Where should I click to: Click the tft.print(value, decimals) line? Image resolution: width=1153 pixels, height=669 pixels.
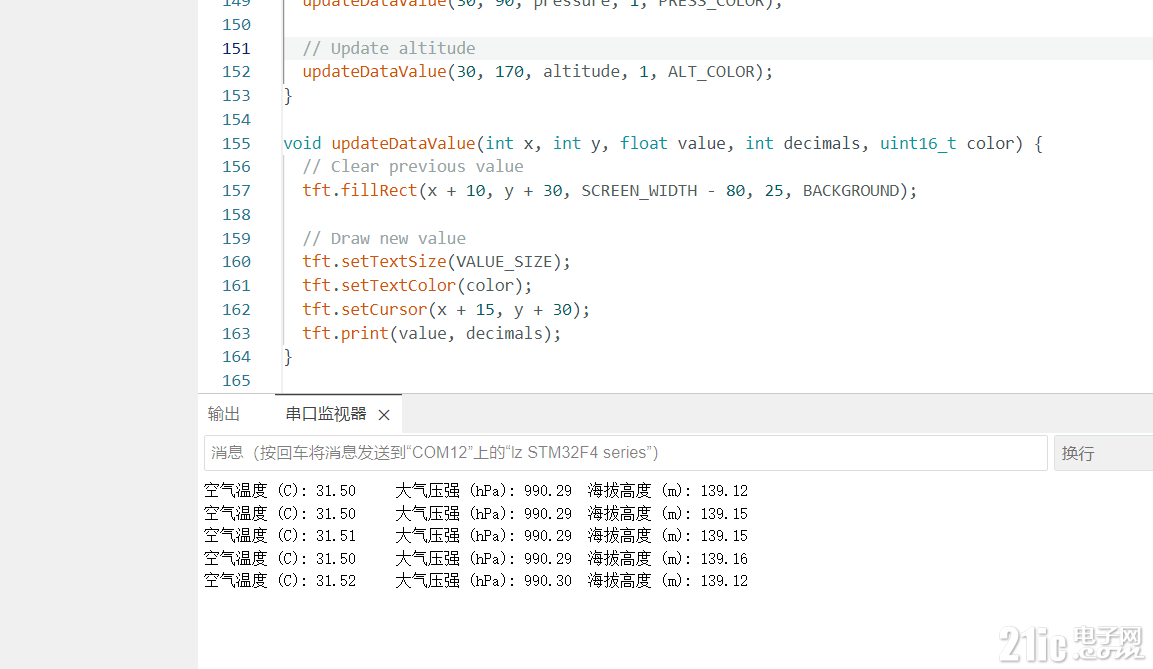pyautogui.click(x=432, y=334)
